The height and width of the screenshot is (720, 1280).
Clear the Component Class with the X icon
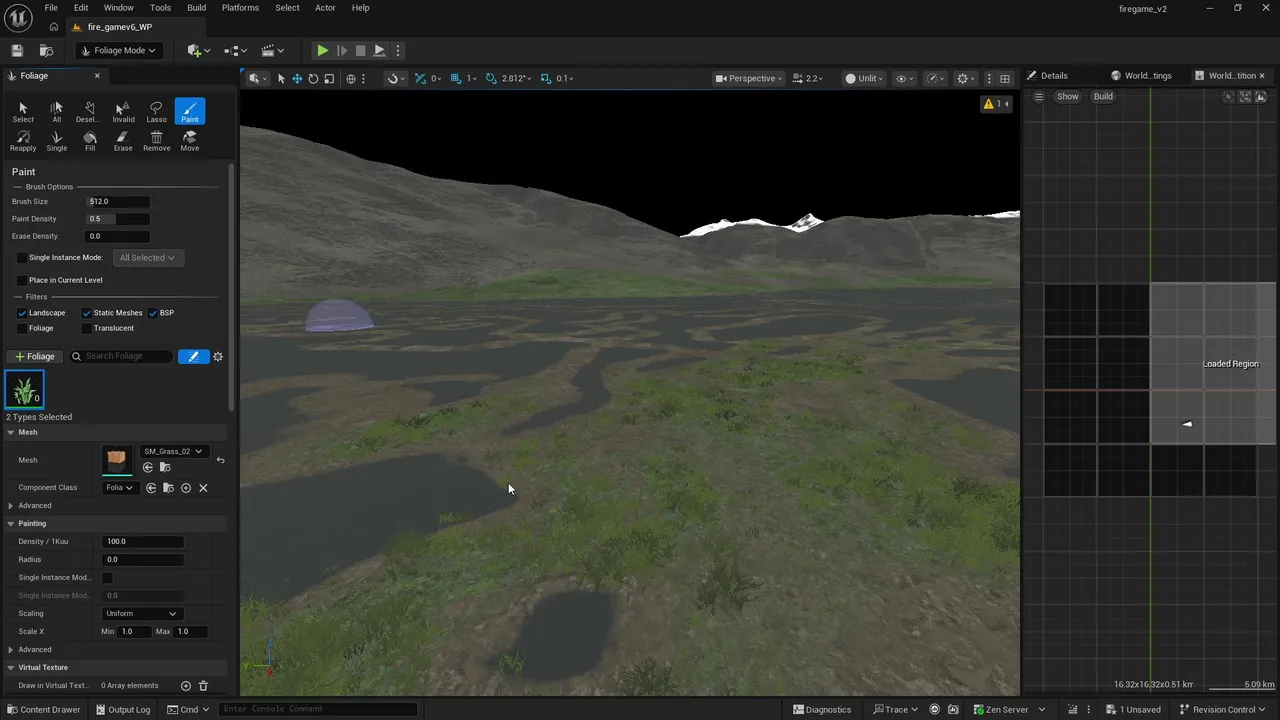pos(203,488)
